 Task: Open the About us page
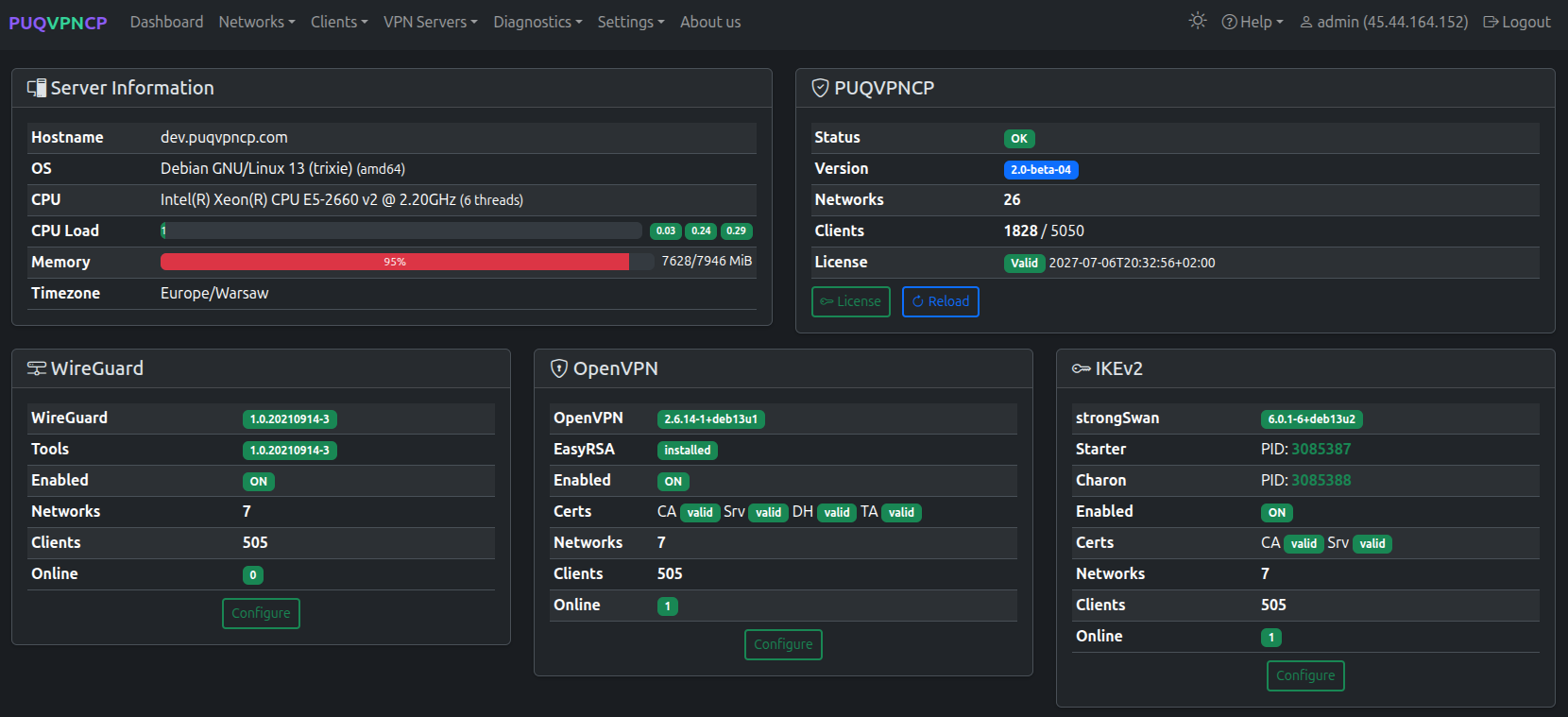[710, 22]
